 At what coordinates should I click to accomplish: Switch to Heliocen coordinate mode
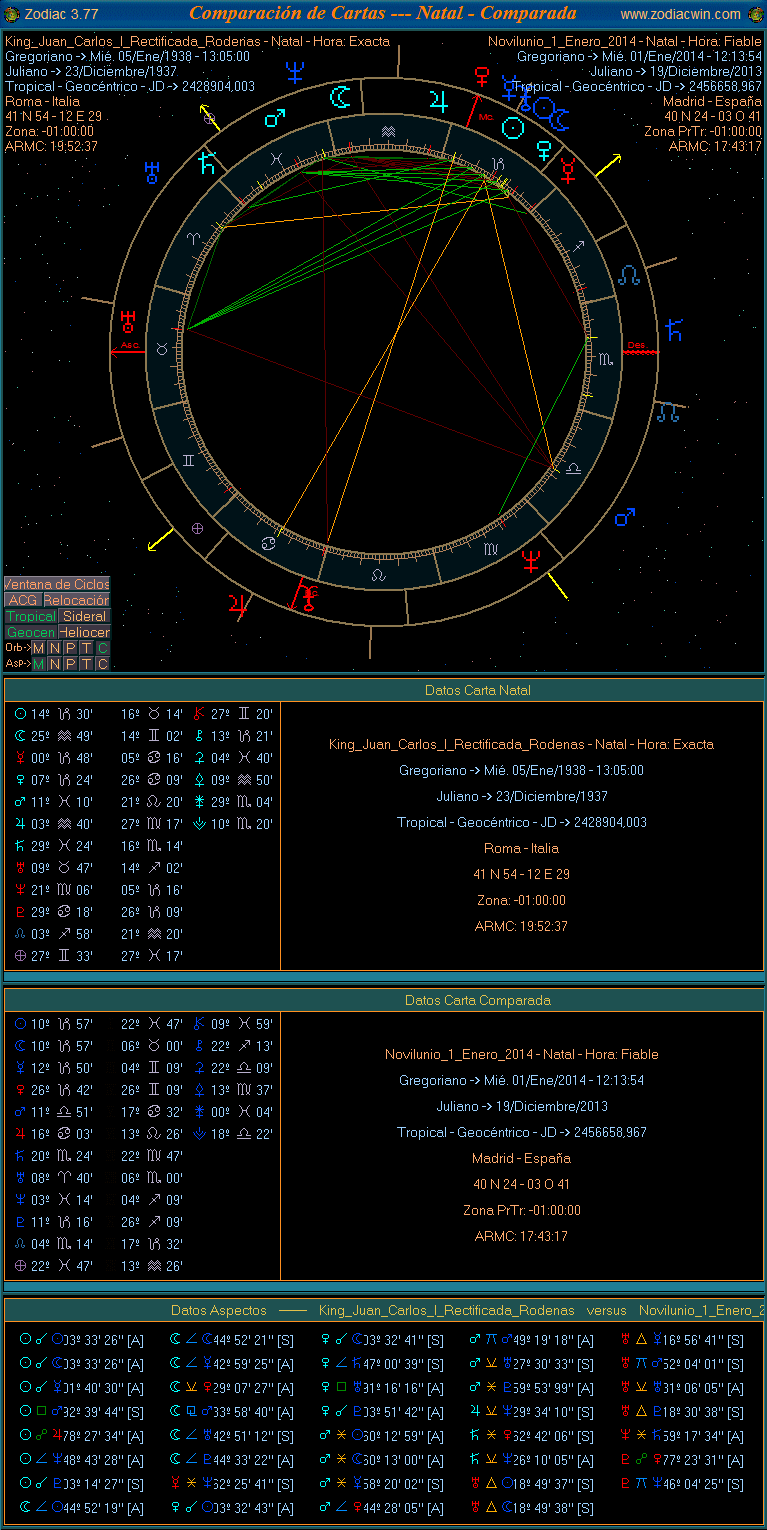(84, 633)
